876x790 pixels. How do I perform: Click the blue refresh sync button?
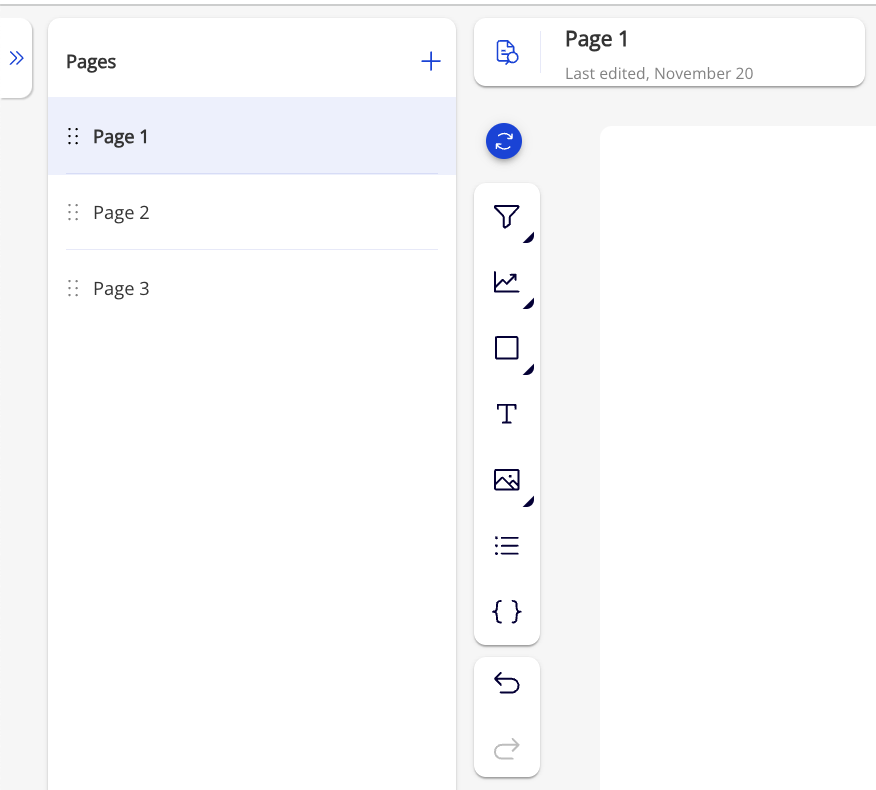click(x=504, y=142)
